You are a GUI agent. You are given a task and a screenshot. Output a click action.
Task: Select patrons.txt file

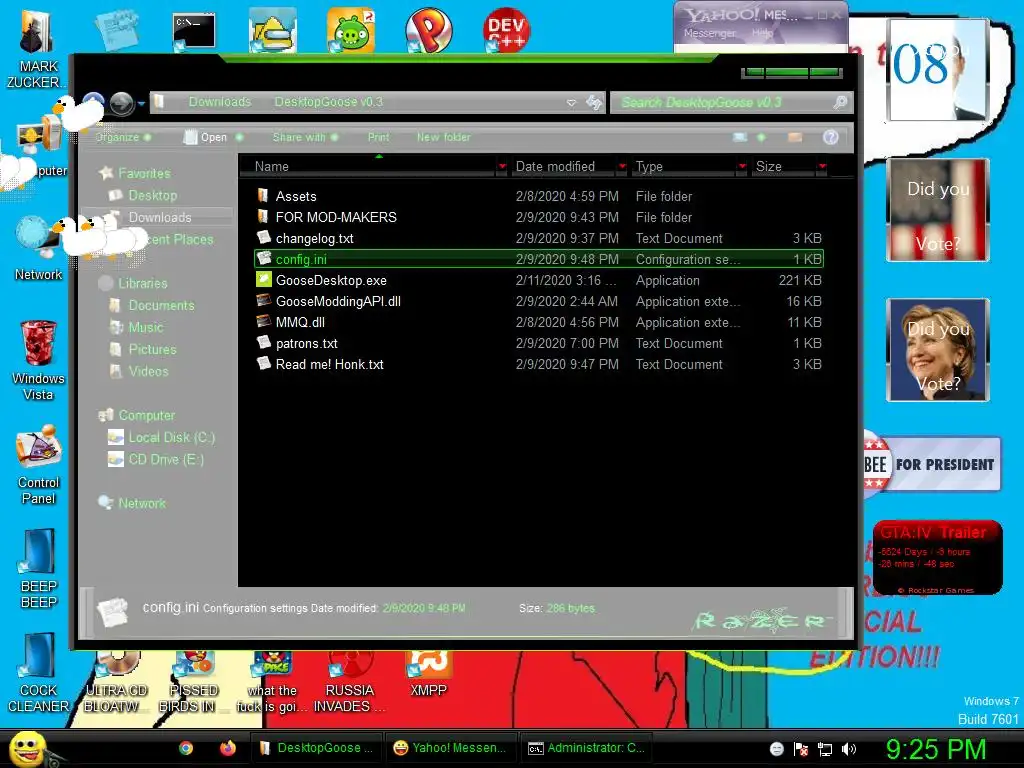point(307,344)
